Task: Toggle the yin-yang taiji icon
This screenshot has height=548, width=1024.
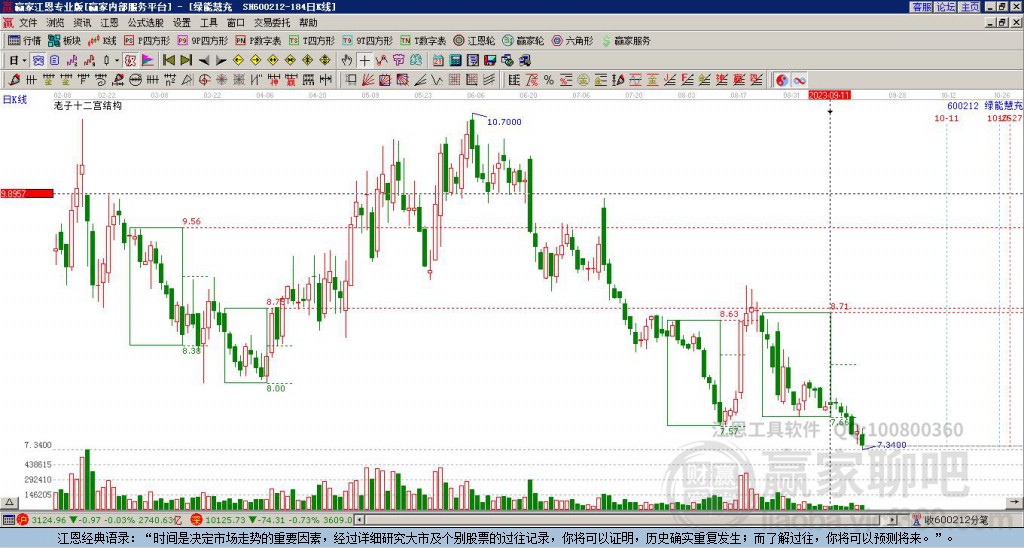Action: pyautogui.click(x=781, y=80)
